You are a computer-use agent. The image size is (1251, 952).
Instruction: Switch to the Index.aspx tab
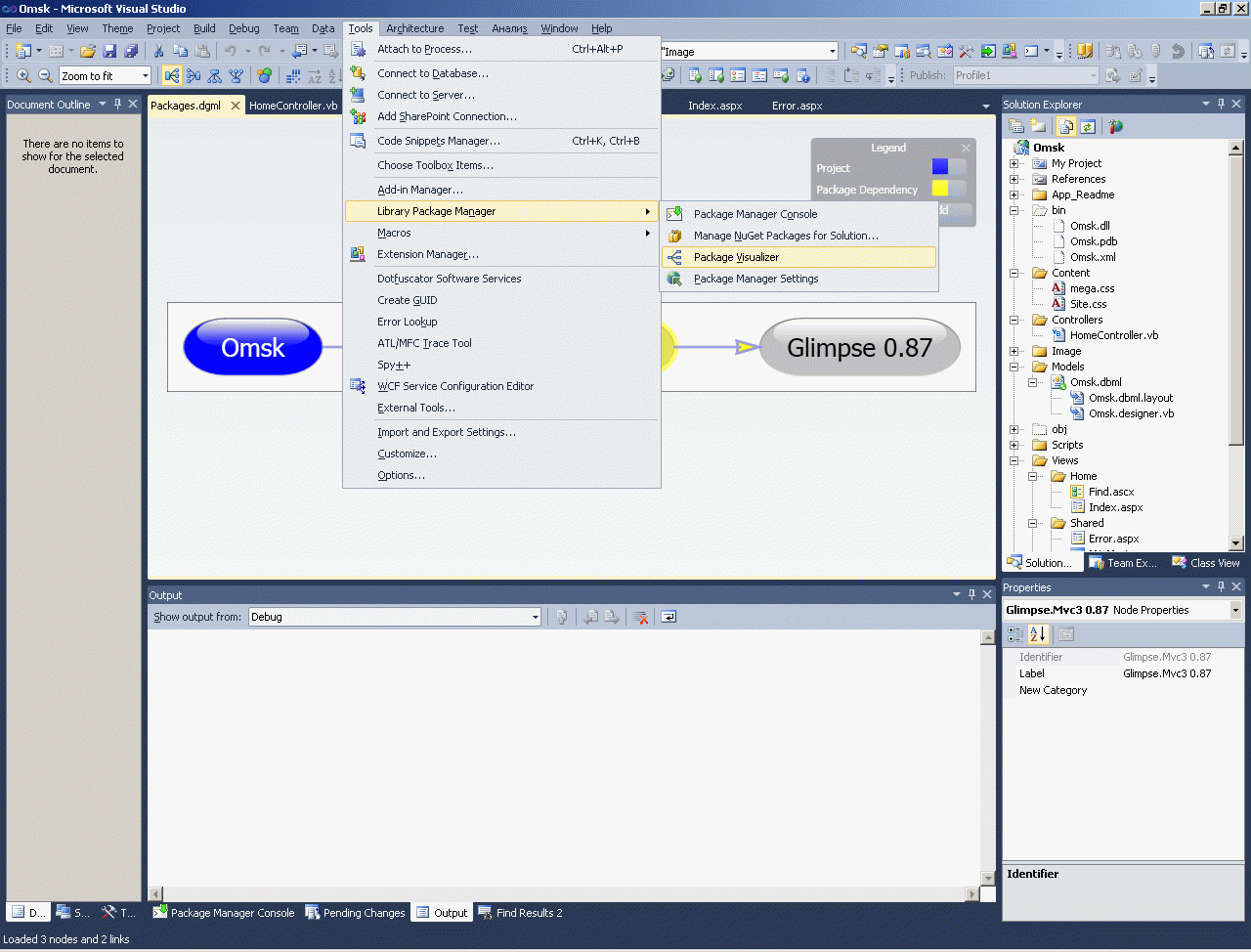pos(715,106)
